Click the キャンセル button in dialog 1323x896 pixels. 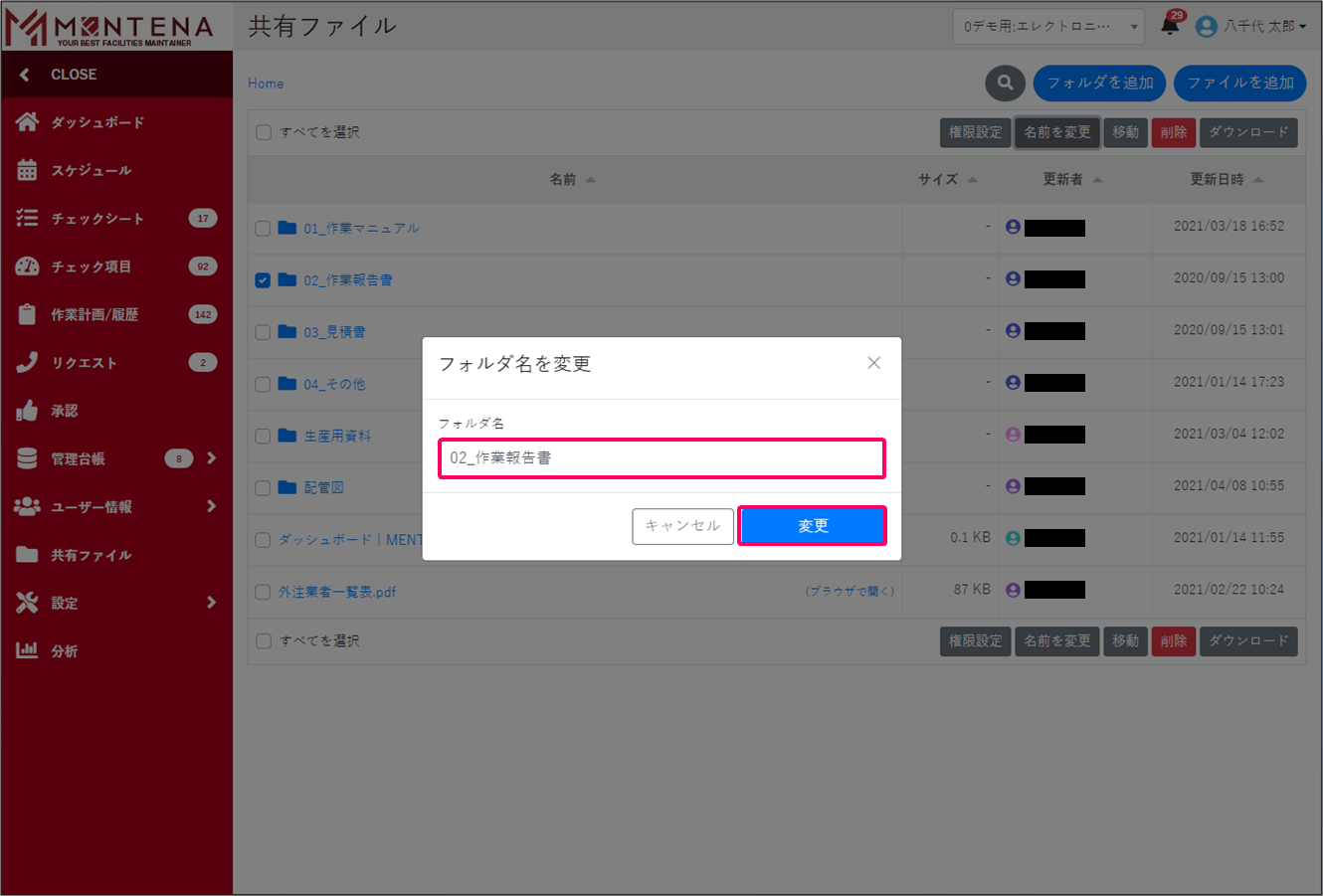click(682, 526)
